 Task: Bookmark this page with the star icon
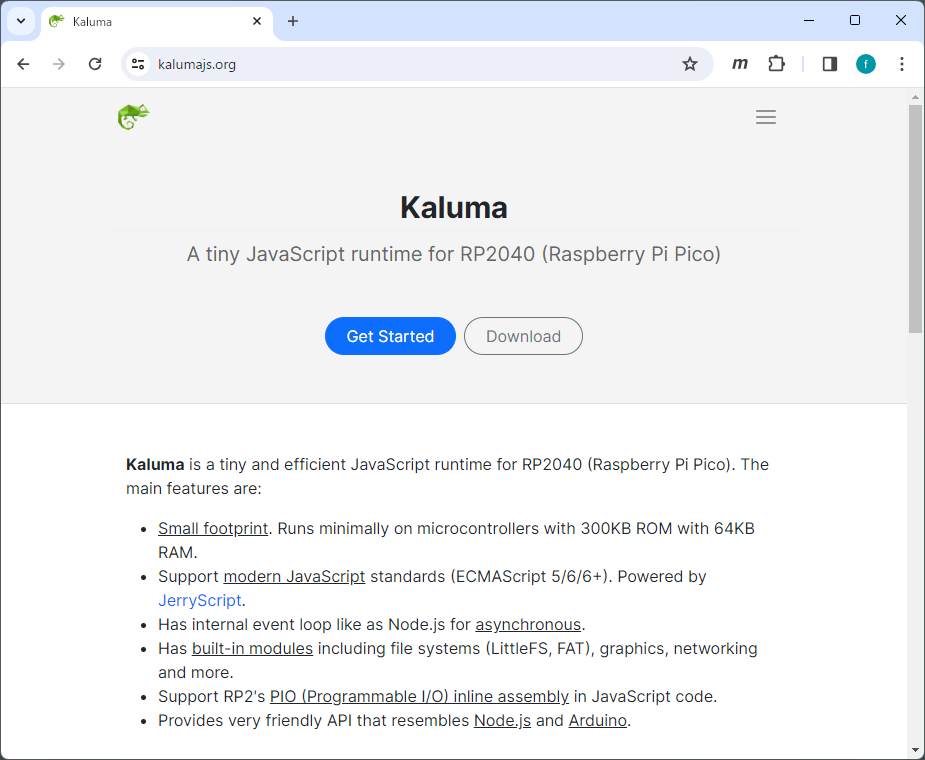coord(690,63)
